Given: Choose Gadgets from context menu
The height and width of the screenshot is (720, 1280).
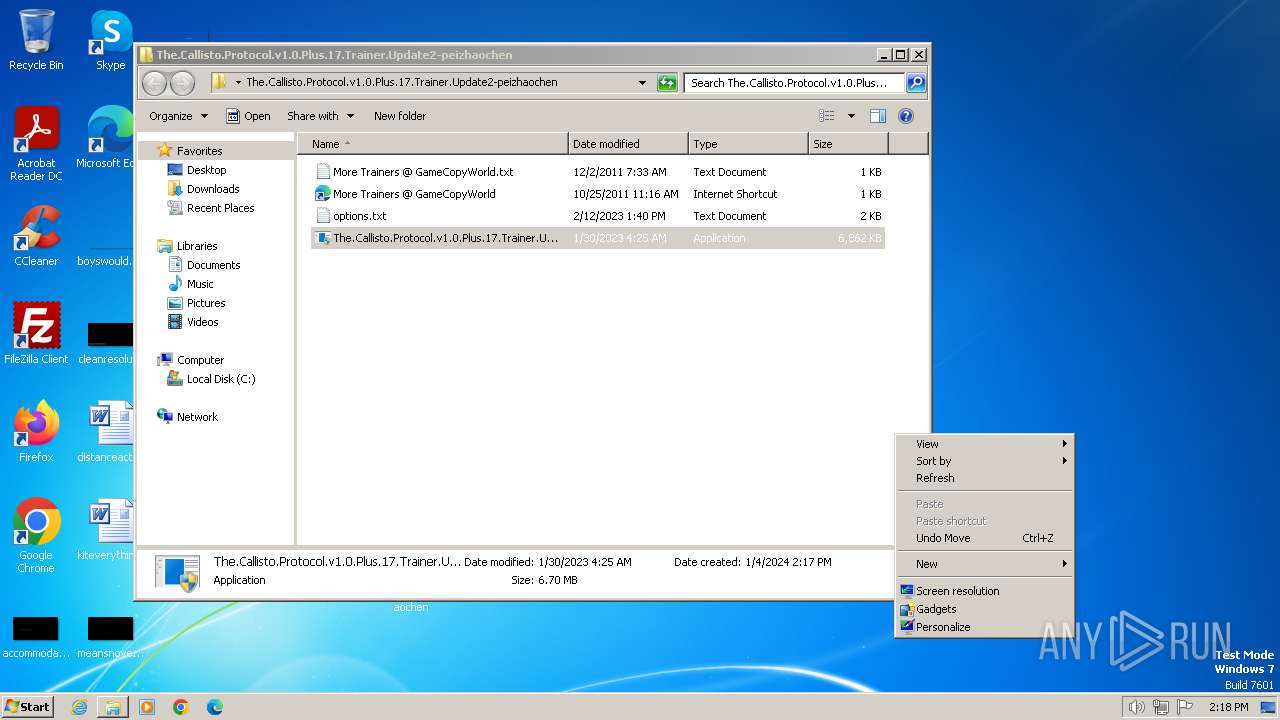Looking at the screenshot, I should click(x=984, y=609).
